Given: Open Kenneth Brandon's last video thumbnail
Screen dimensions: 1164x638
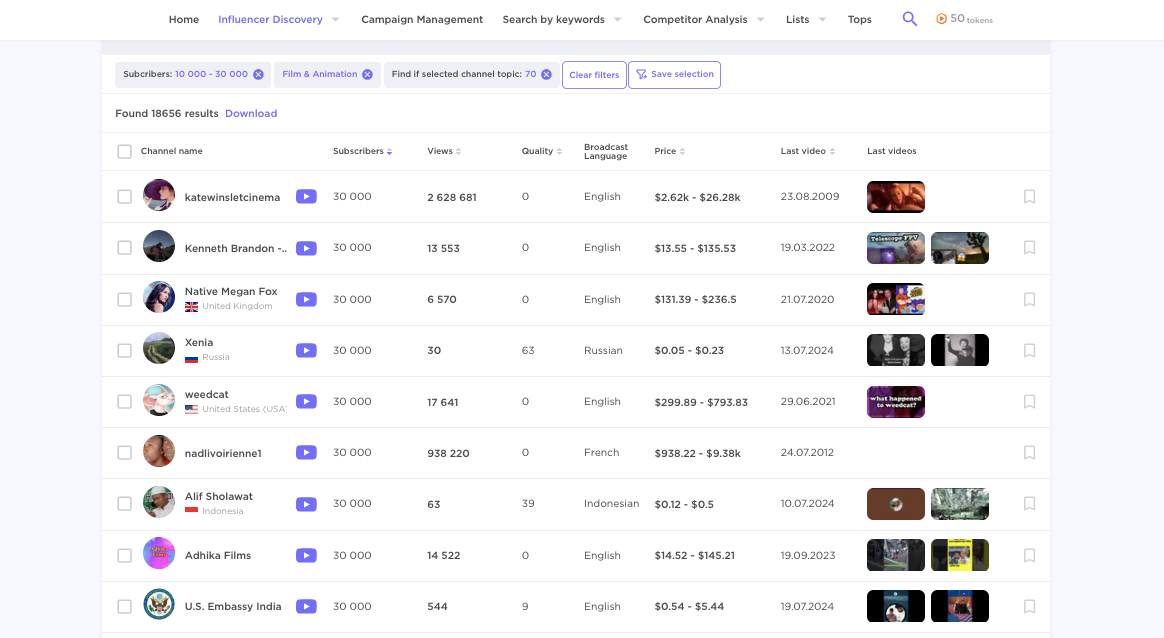Looking at the screenshot, I should 895,247.
